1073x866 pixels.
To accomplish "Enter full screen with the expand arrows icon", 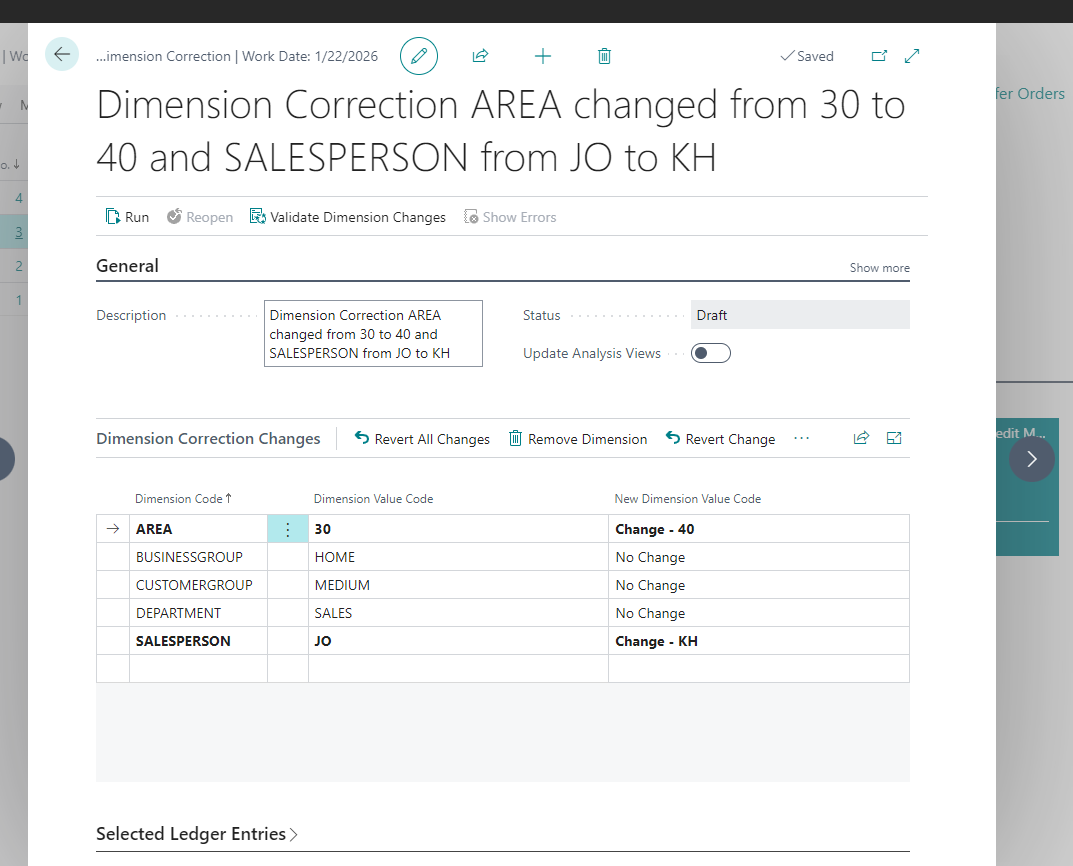I will click(x=911, y=56).
